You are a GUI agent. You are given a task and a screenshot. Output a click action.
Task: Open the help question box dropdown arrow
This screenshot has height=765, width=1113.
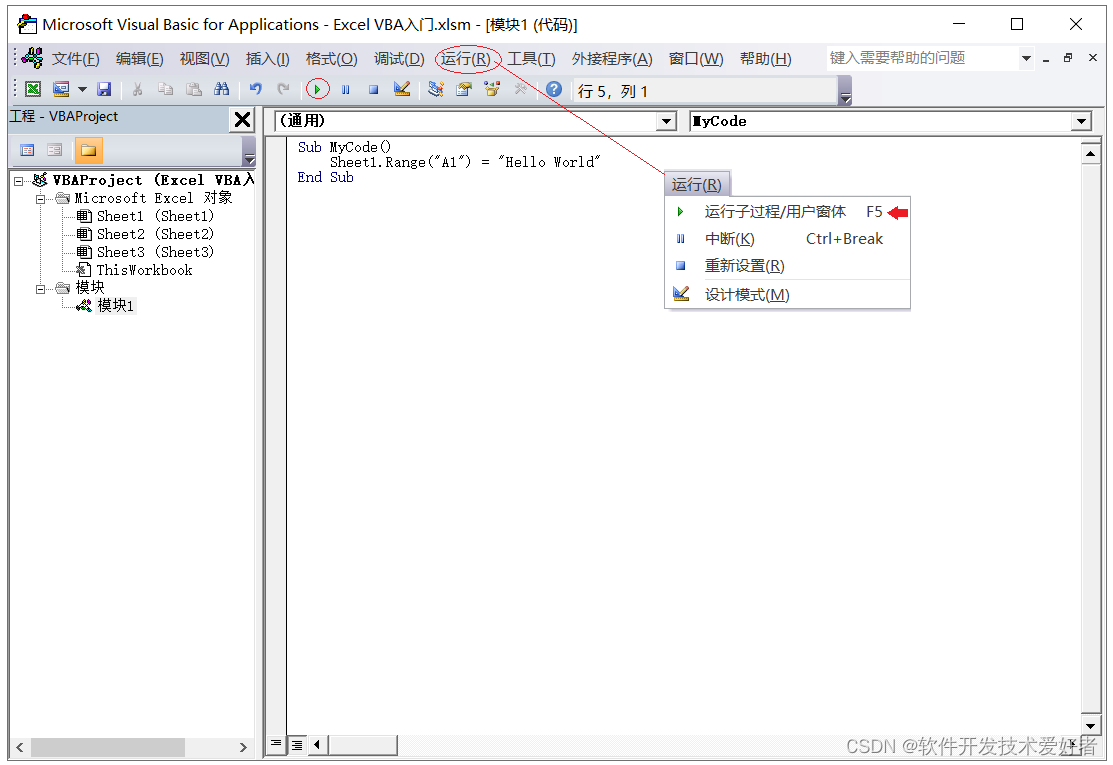coord(1026,58)
